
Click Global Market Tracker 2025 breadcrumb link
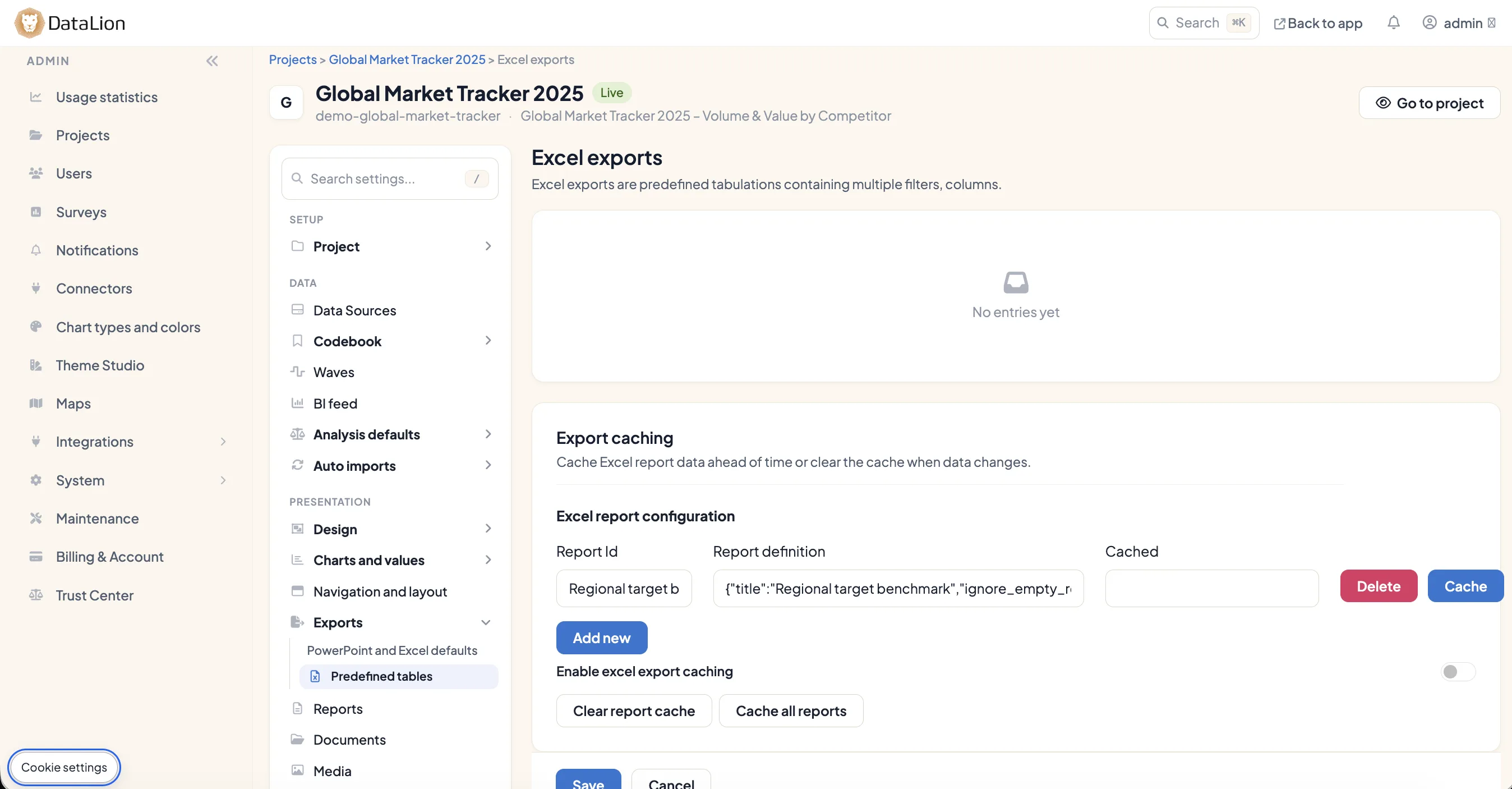(x=407, y=59)
